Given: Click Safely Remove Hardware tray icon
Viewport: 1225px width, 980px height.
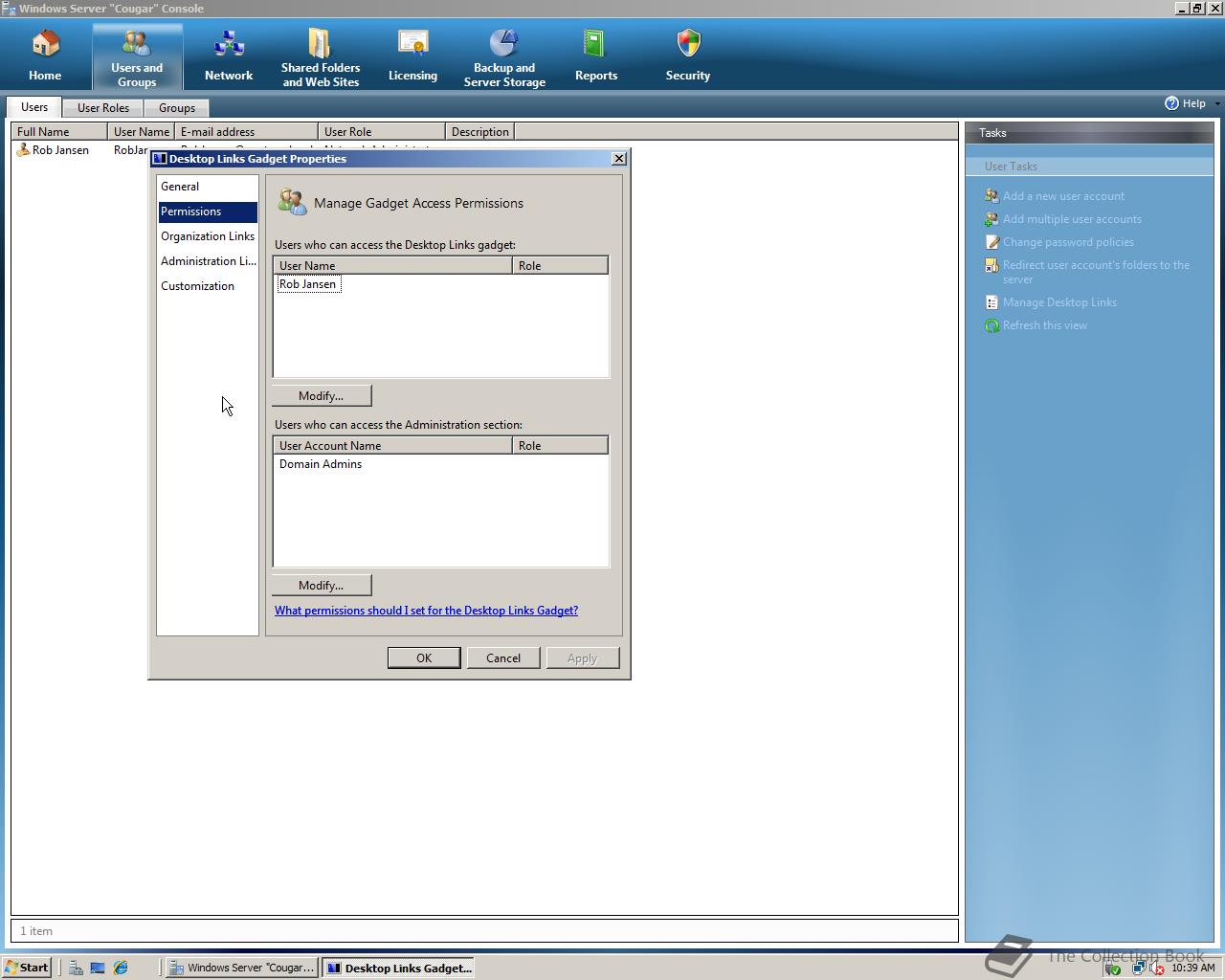Looking at the screenshot, I should coord(1113,968).
